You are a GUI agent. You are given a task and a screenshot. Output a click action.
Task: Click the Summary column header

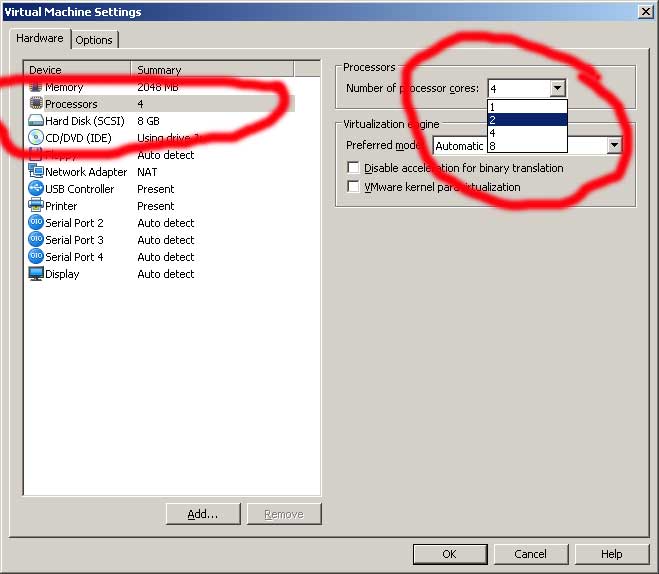coord(210,70)
